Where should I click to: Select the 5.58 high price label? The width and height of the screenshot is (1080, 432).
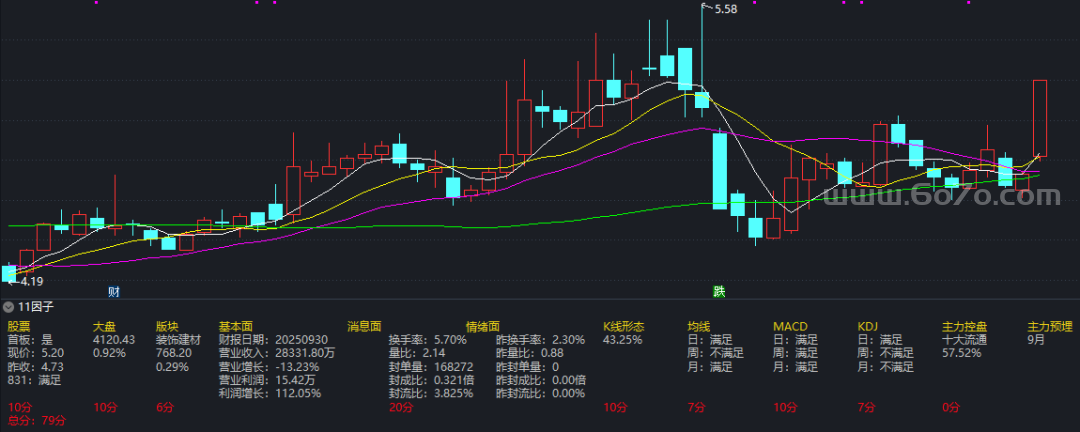725,10
